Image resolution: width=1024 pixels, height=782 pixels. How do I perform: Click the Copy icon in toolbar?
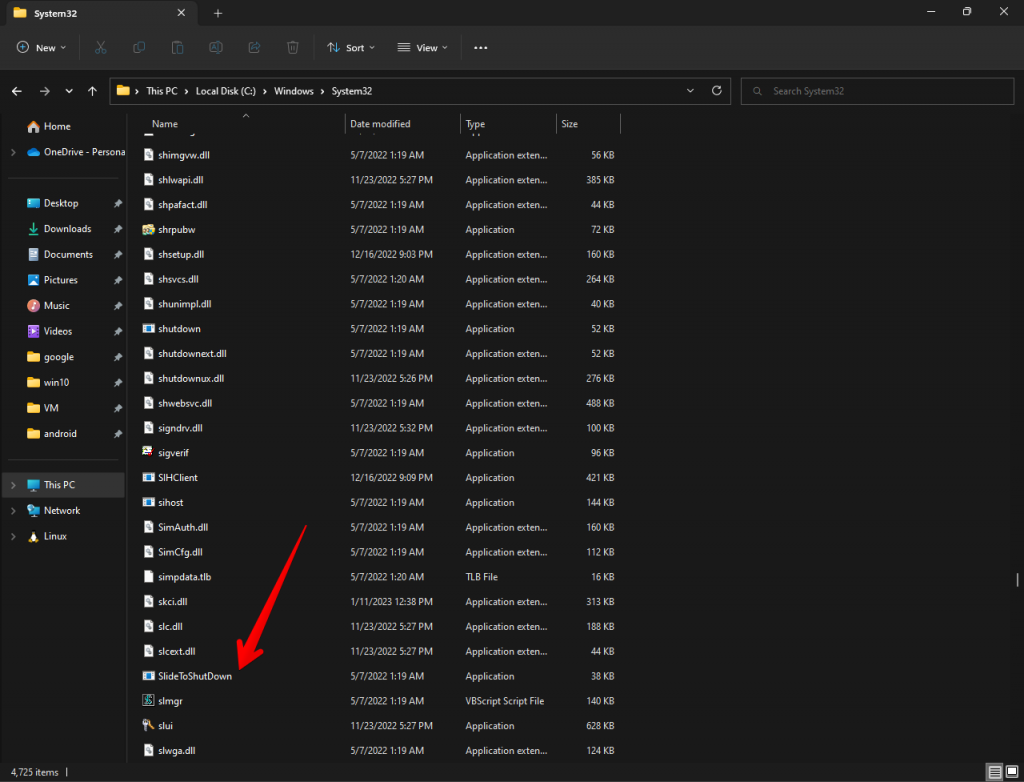[x=138, y=48]
